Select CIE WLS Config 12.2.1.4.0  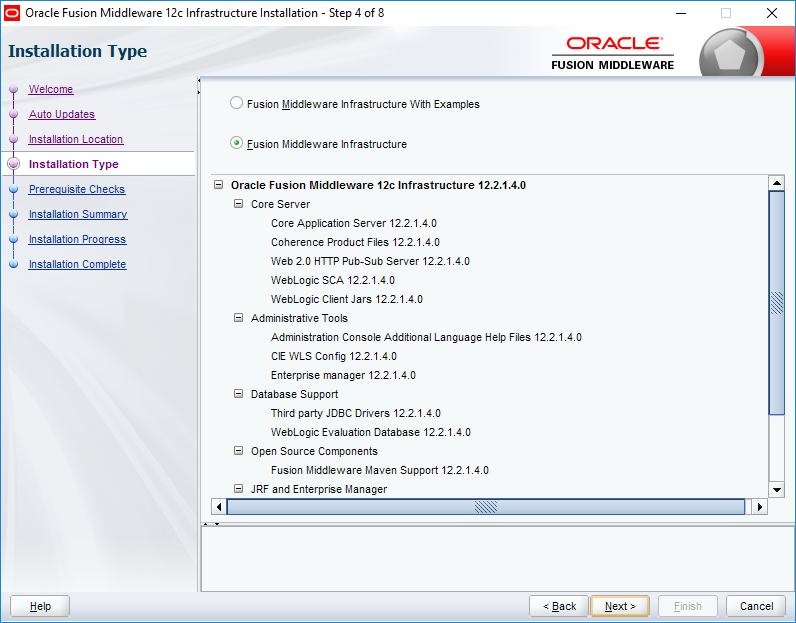point(334,356)
